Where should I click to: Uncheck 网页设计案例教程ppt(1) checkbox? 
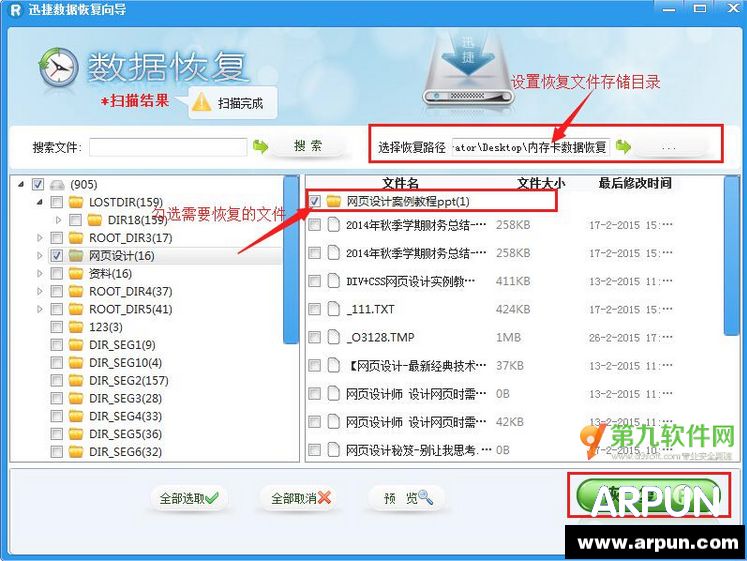click(x=314, y=201)
